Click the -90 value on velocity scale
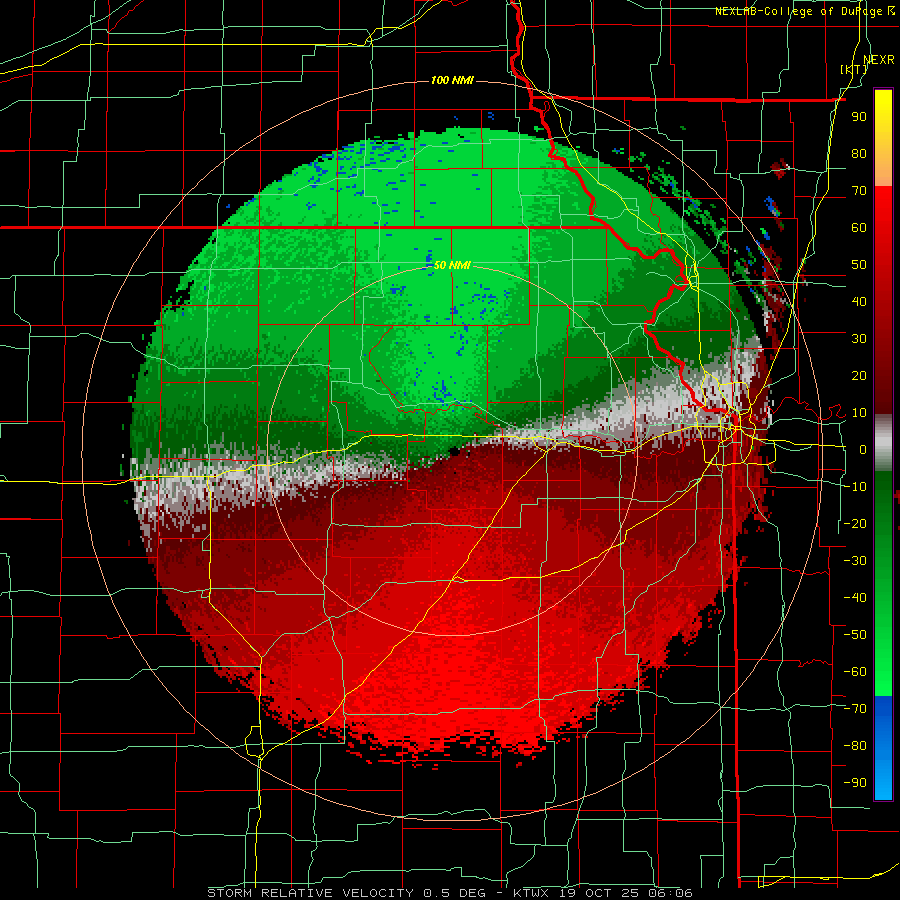The image size is (900, 900). [855, 783]
